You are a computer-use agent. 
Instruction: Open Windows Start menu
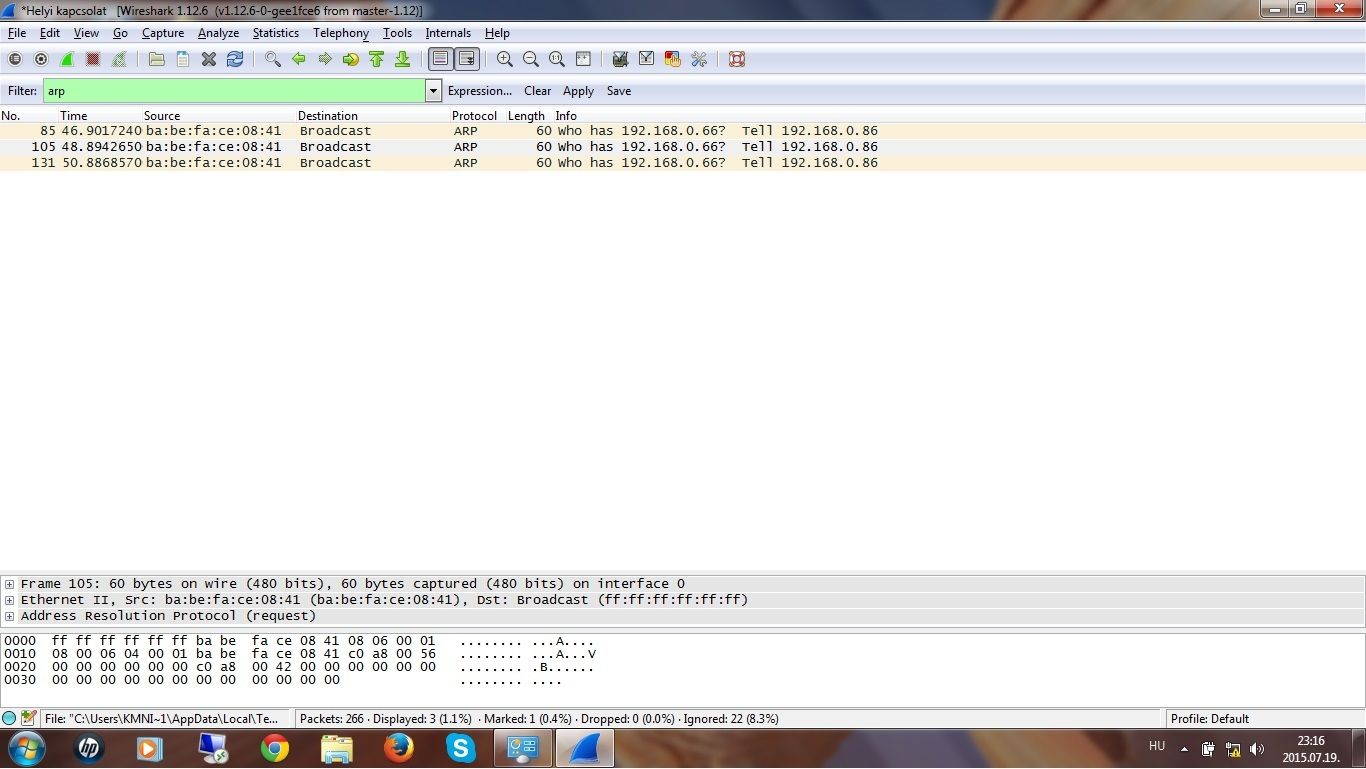click(x=27, y=748)
